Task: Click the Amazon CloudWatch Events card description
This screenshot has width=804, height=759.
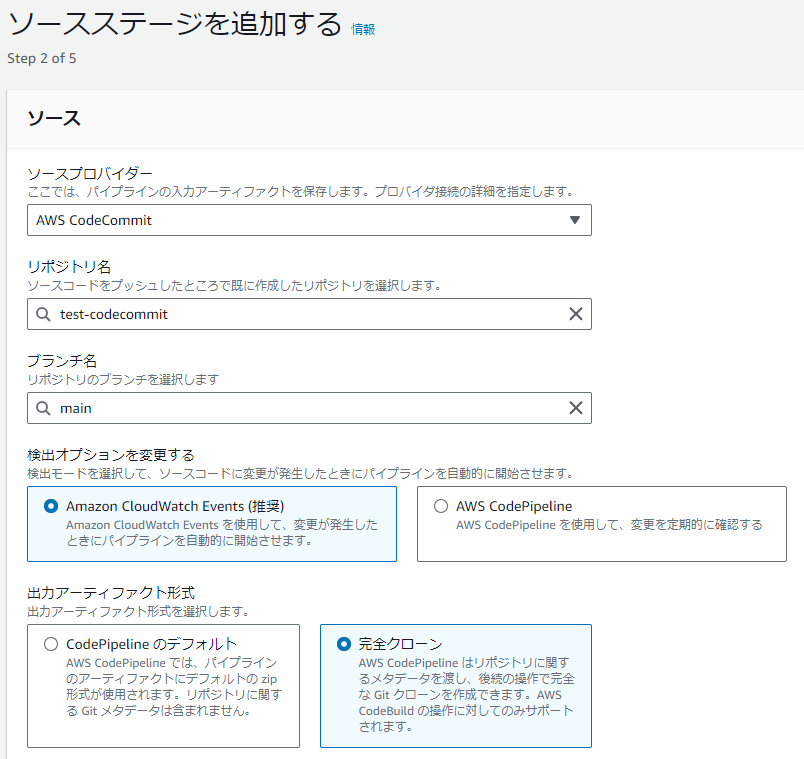Action: point(222,533)
